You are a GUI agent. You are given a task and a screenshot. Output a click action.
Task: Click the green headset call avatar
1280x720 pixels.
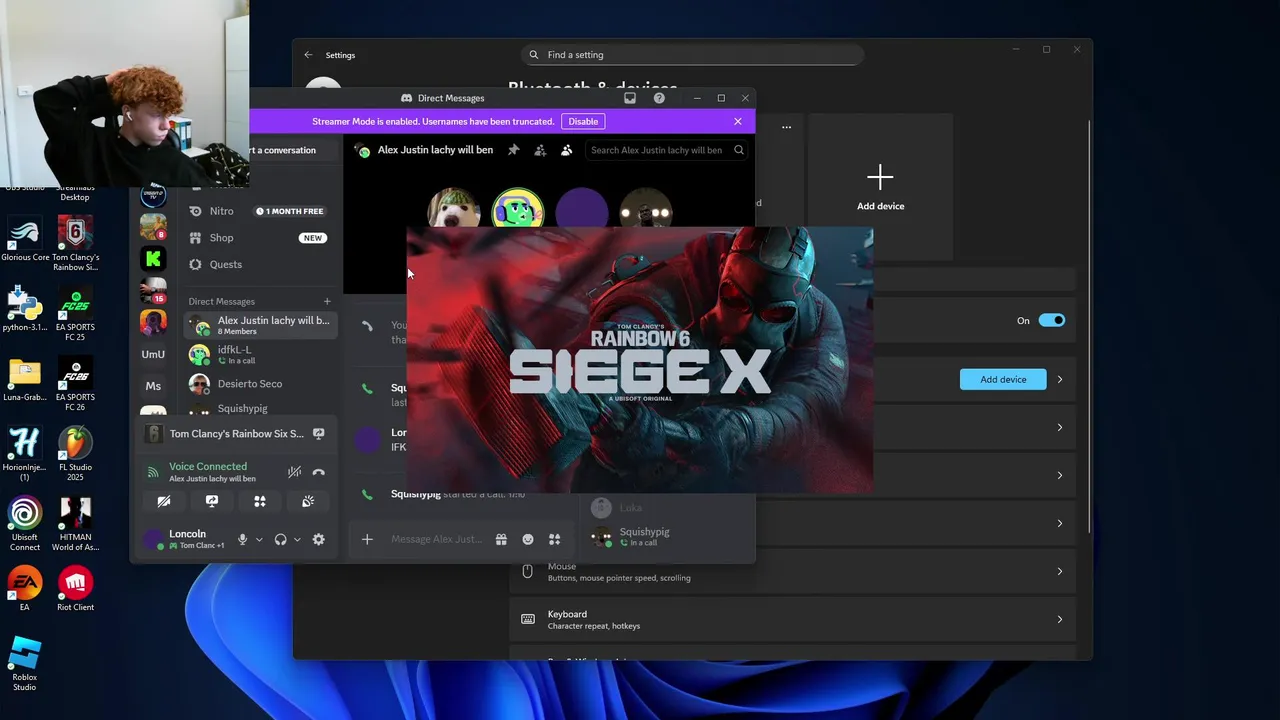point(517,210)
